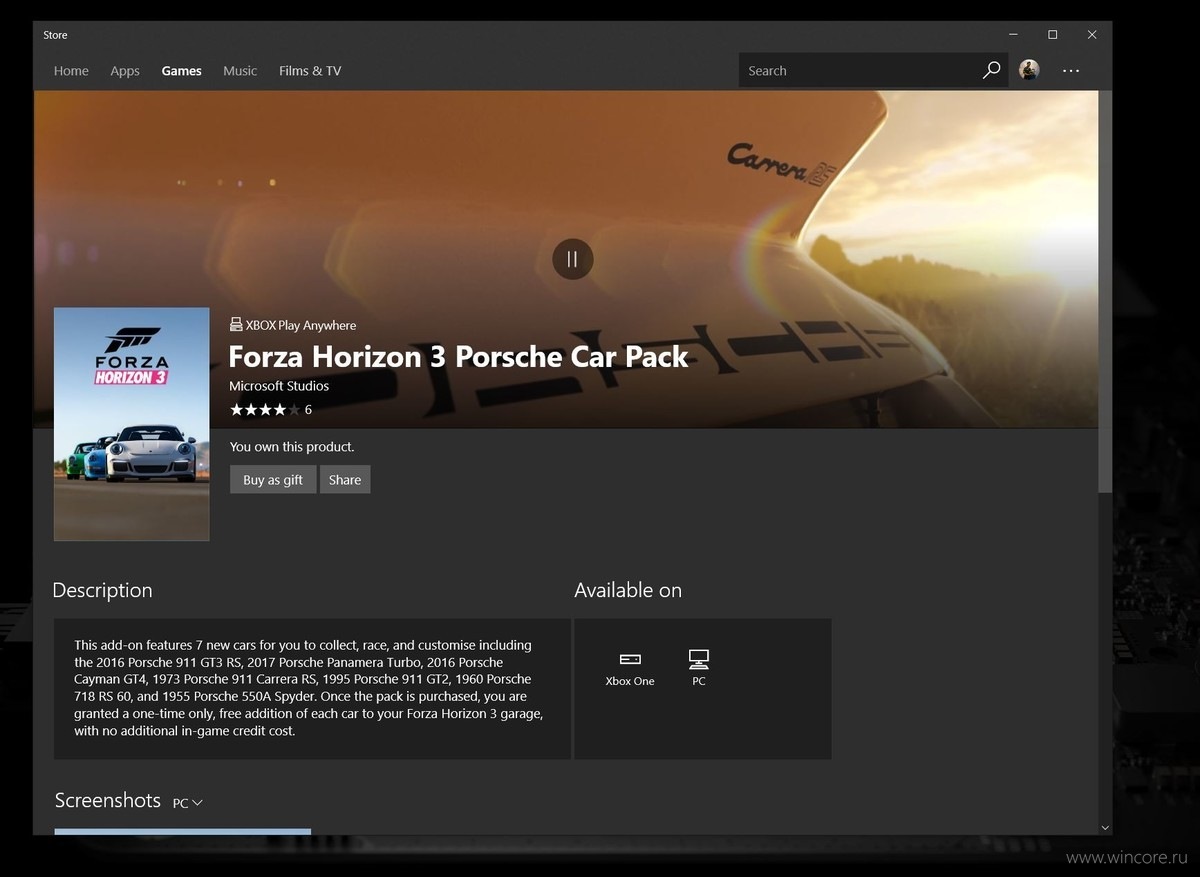Image resolution: width=1200 pixels, height=877 pixels.
Task: Open the three-dot more options menu
Action: click(x=1071, y=71)
